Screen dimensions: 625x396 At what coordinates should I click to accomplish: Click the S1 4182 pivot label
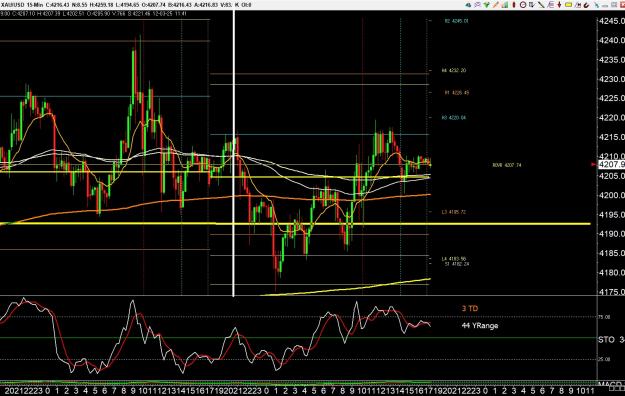click(x=457, y=264)
